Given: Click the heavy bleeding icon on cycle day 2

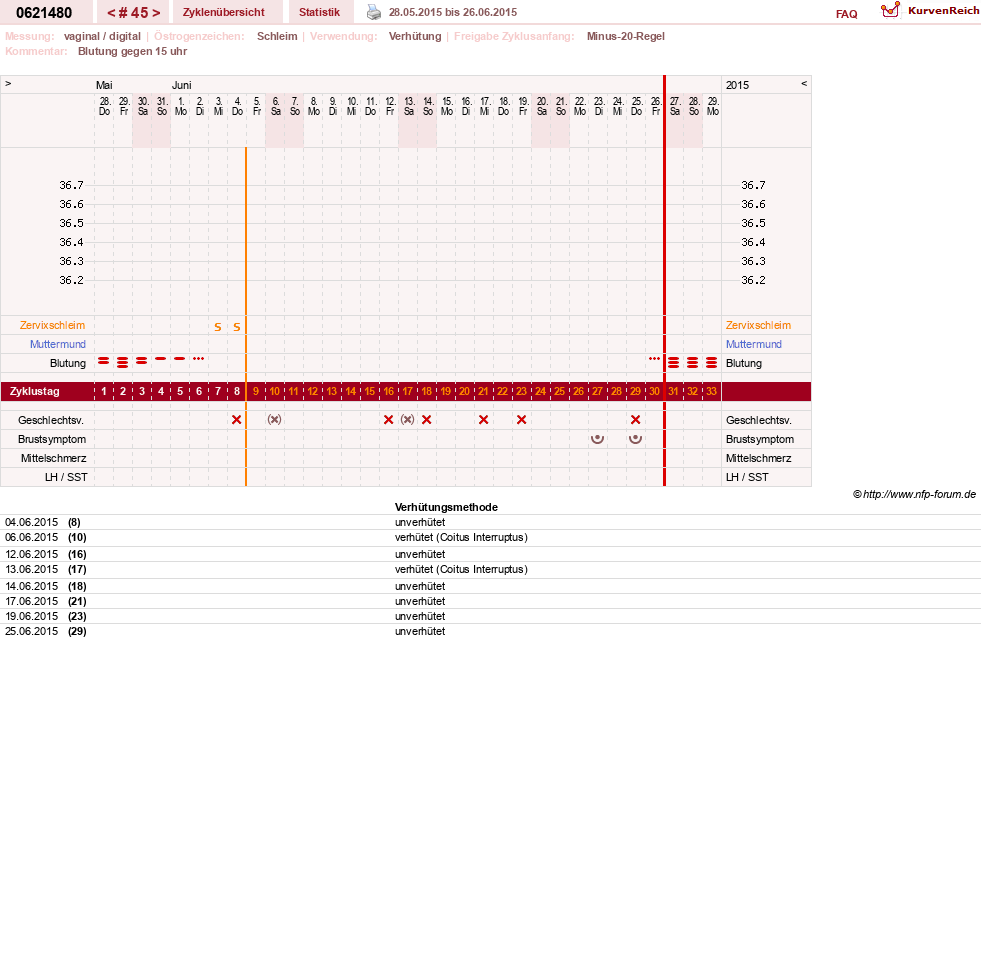Looking at the screenshot, I should point(123,362).
